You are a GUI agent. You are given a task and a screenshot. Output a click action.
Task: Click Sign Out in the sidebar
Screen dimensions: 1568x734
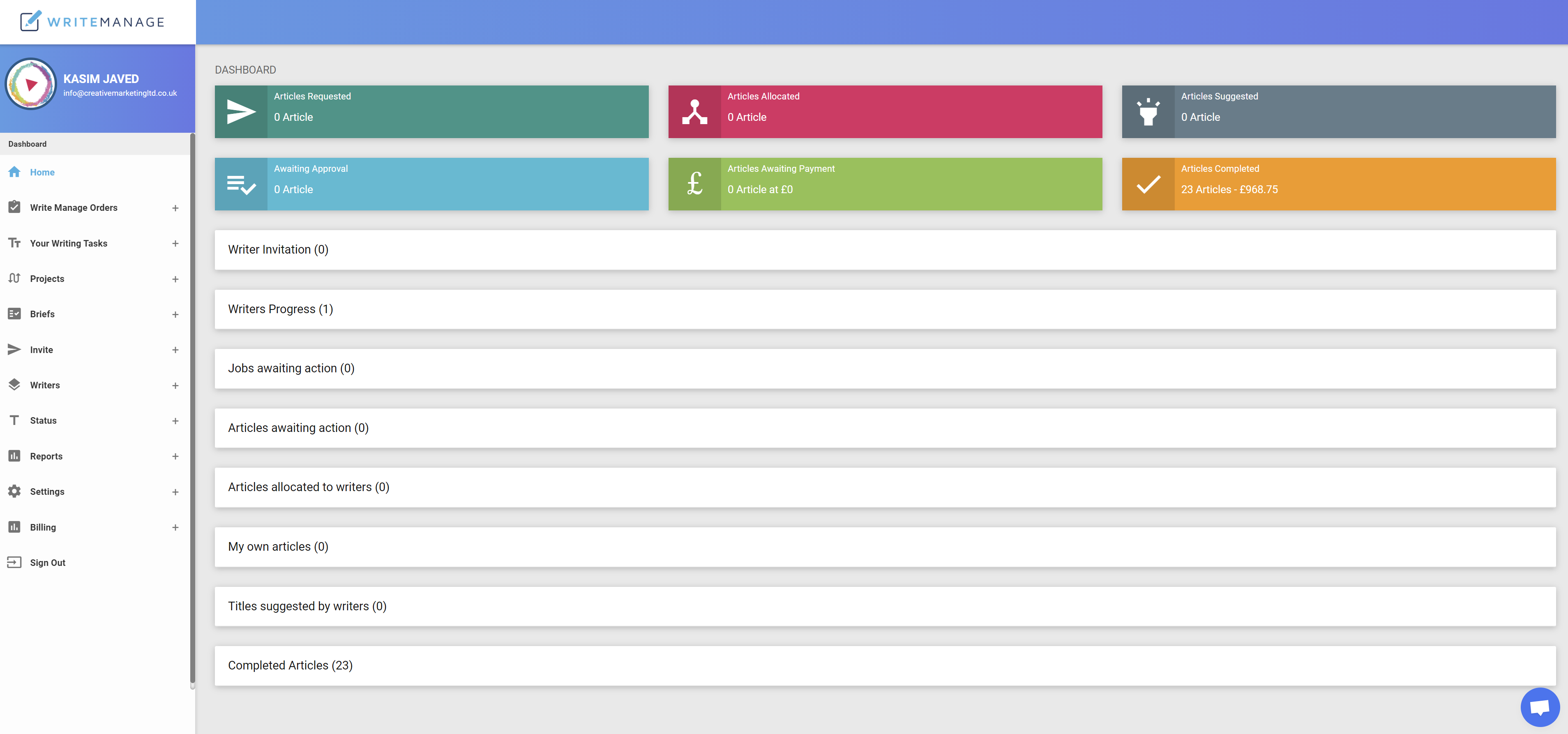click(x=47, y=562)
